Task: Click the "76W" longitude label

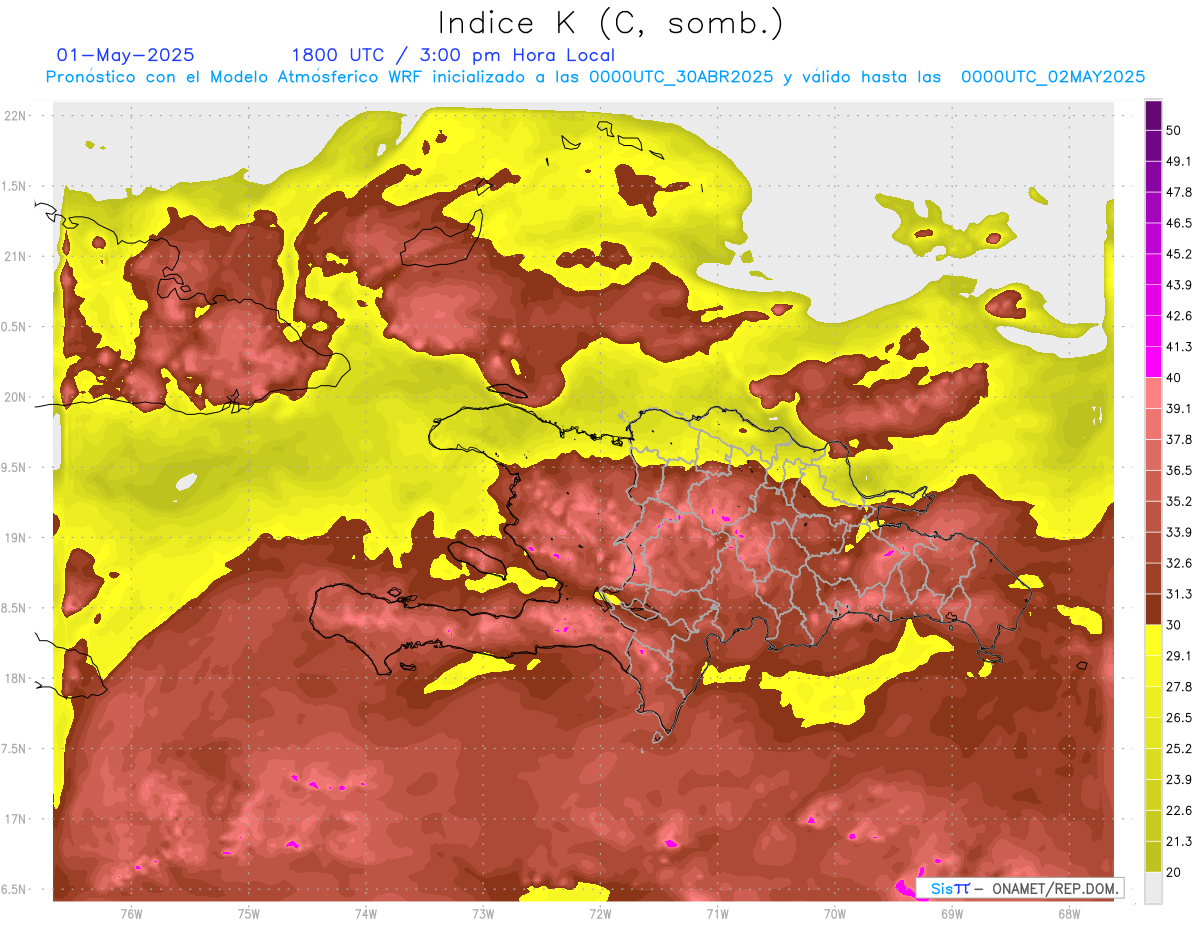Action: pos(131,913)
